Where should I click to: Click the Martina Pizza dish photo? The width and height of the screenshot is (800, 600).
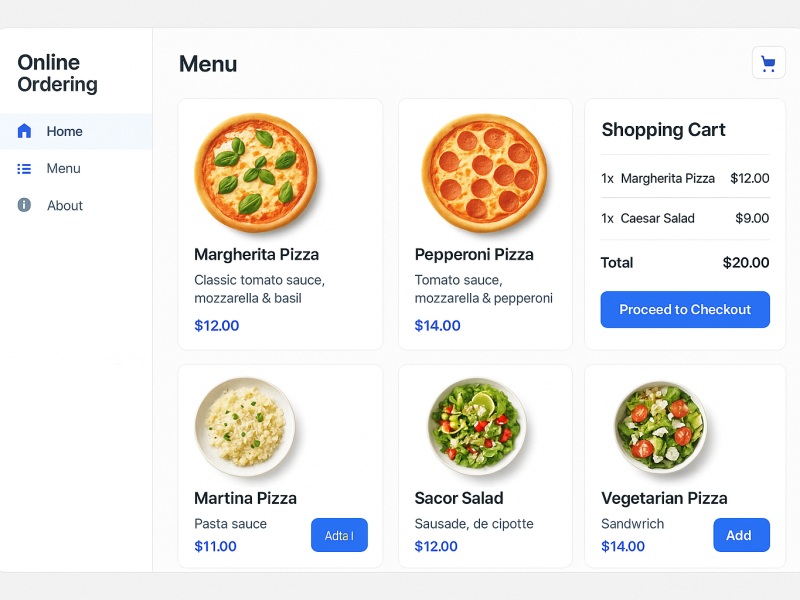[x=245, y=427]
